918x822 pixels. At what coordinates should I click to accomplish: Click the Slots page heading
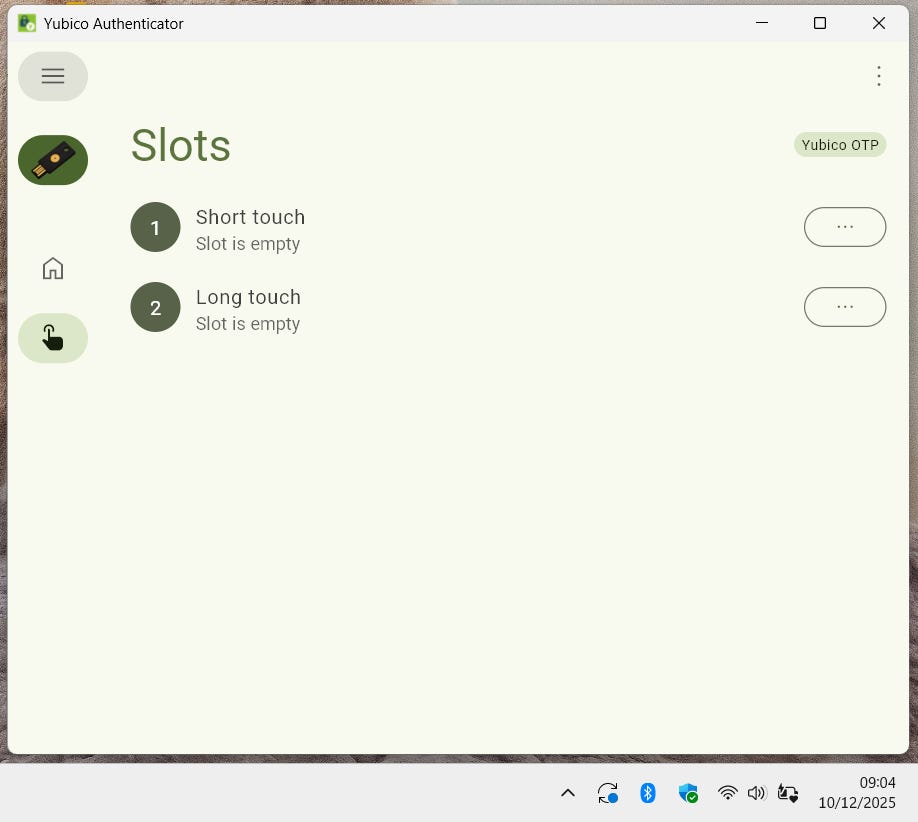coord(180,145)
